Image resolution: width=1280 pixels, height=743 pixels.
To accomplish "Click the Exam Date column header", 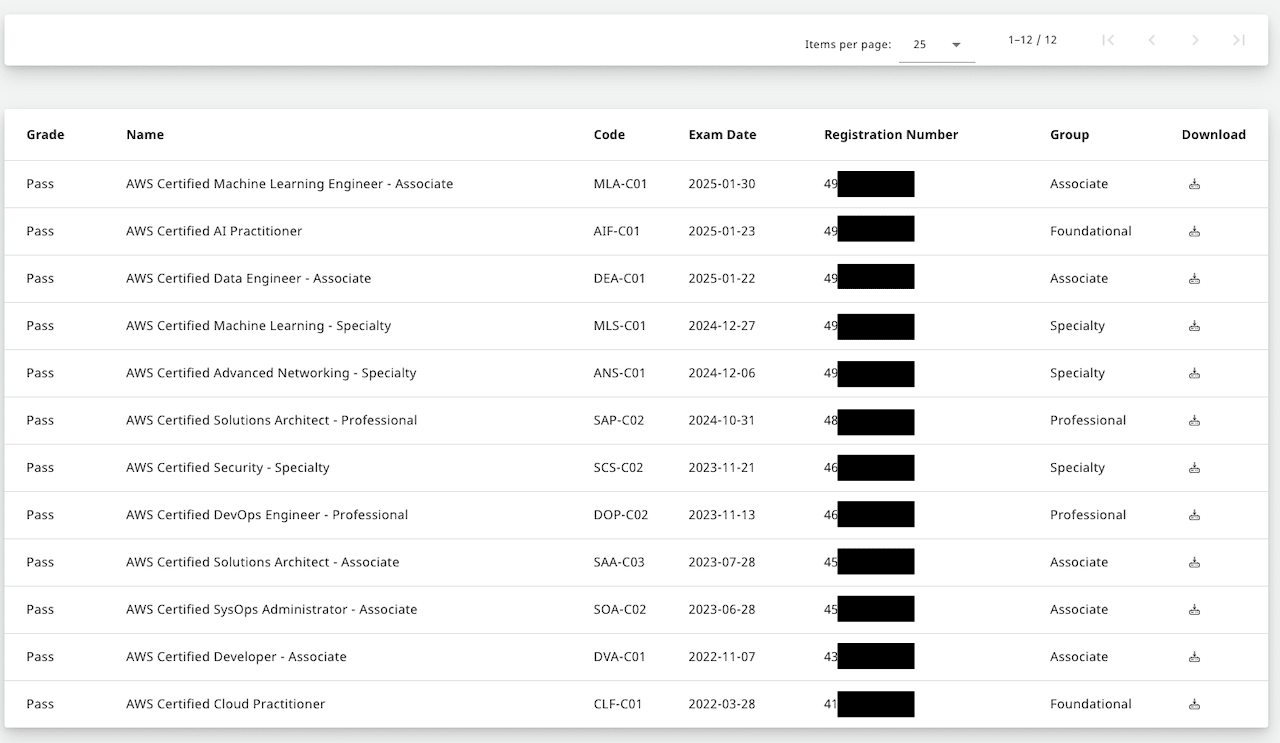I will coord(722,135).
